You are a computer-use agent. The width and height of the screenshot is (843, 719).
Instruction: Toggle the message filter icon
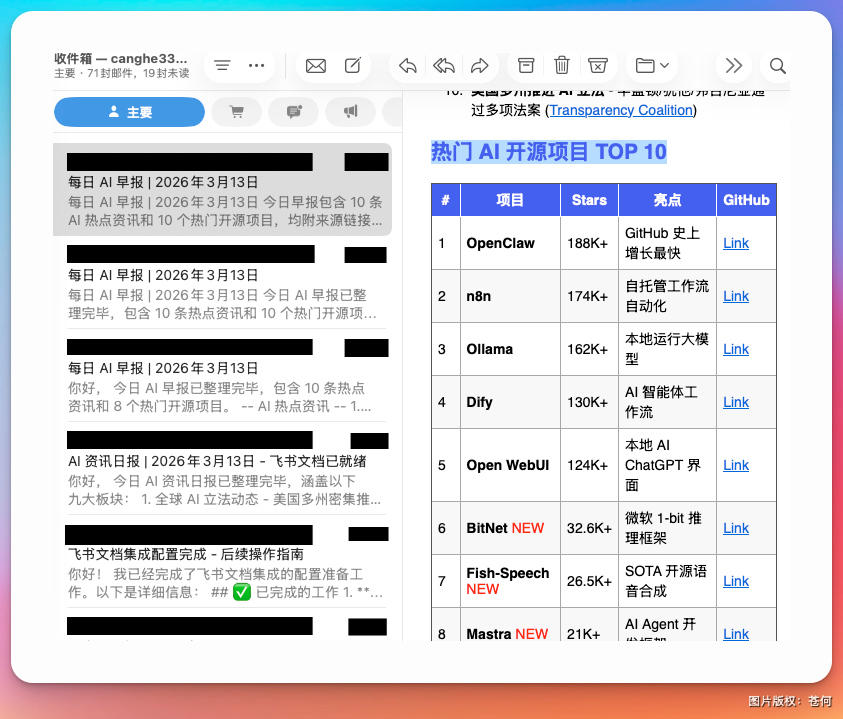222,66
